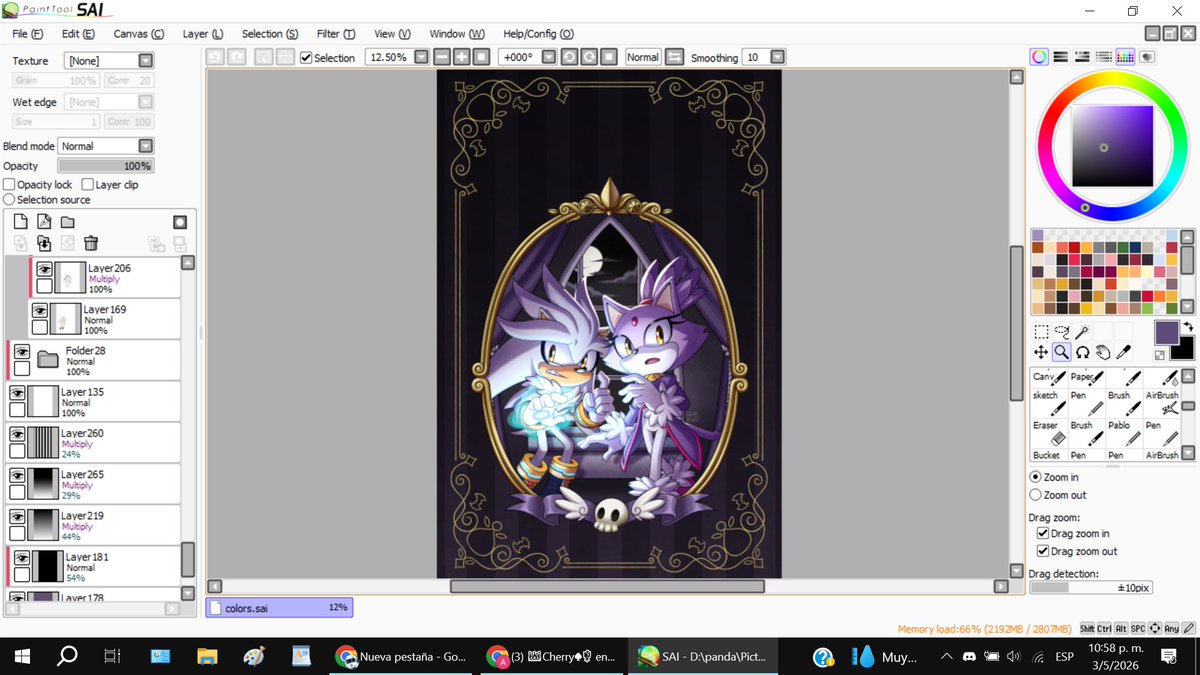Select the Move tool
1200x675 pixels.
pyautogui.click(x=1041, y=352)
